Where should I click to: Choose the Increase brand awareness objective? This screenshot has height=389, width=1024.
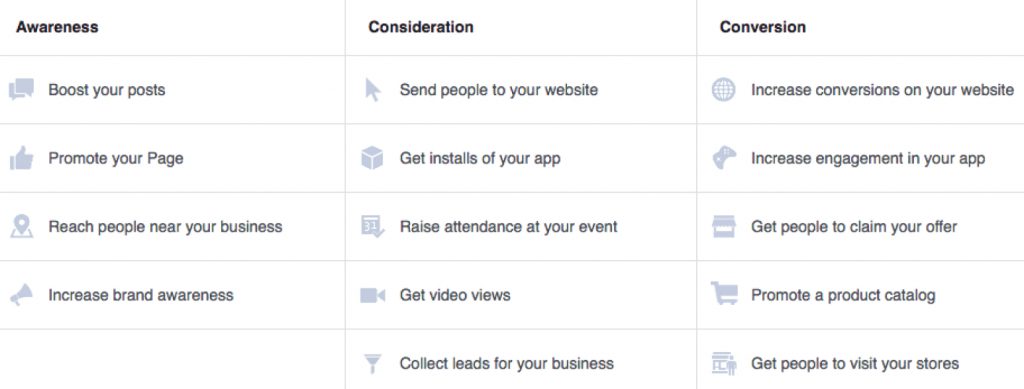click(172, 295)
